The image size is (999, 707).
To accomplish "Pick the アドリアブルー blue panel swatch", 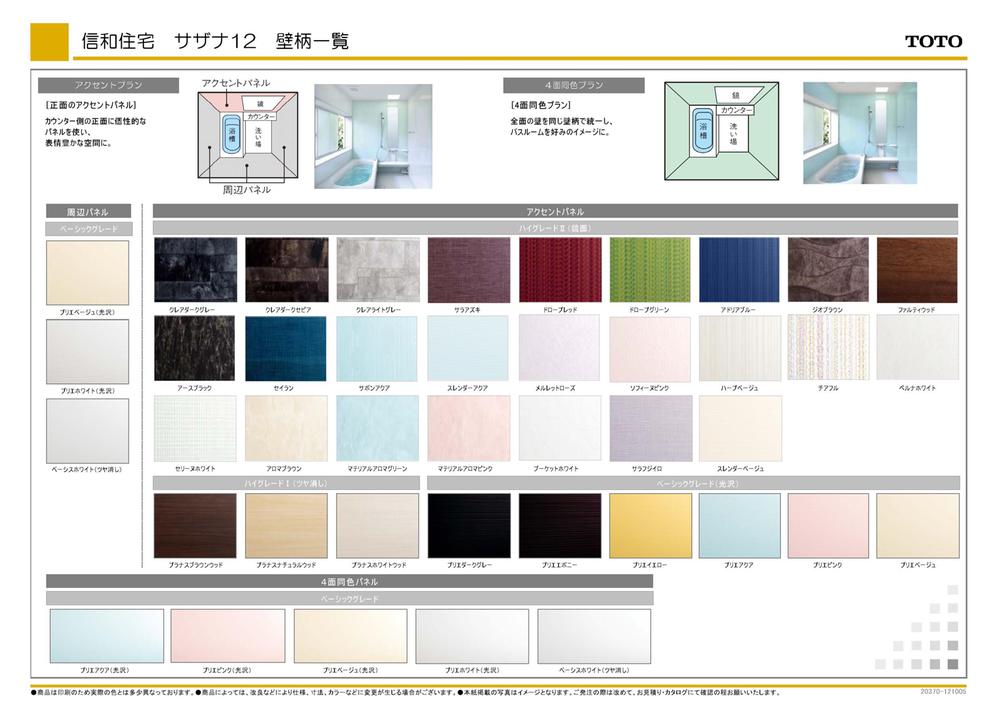I will coord(739,270).
